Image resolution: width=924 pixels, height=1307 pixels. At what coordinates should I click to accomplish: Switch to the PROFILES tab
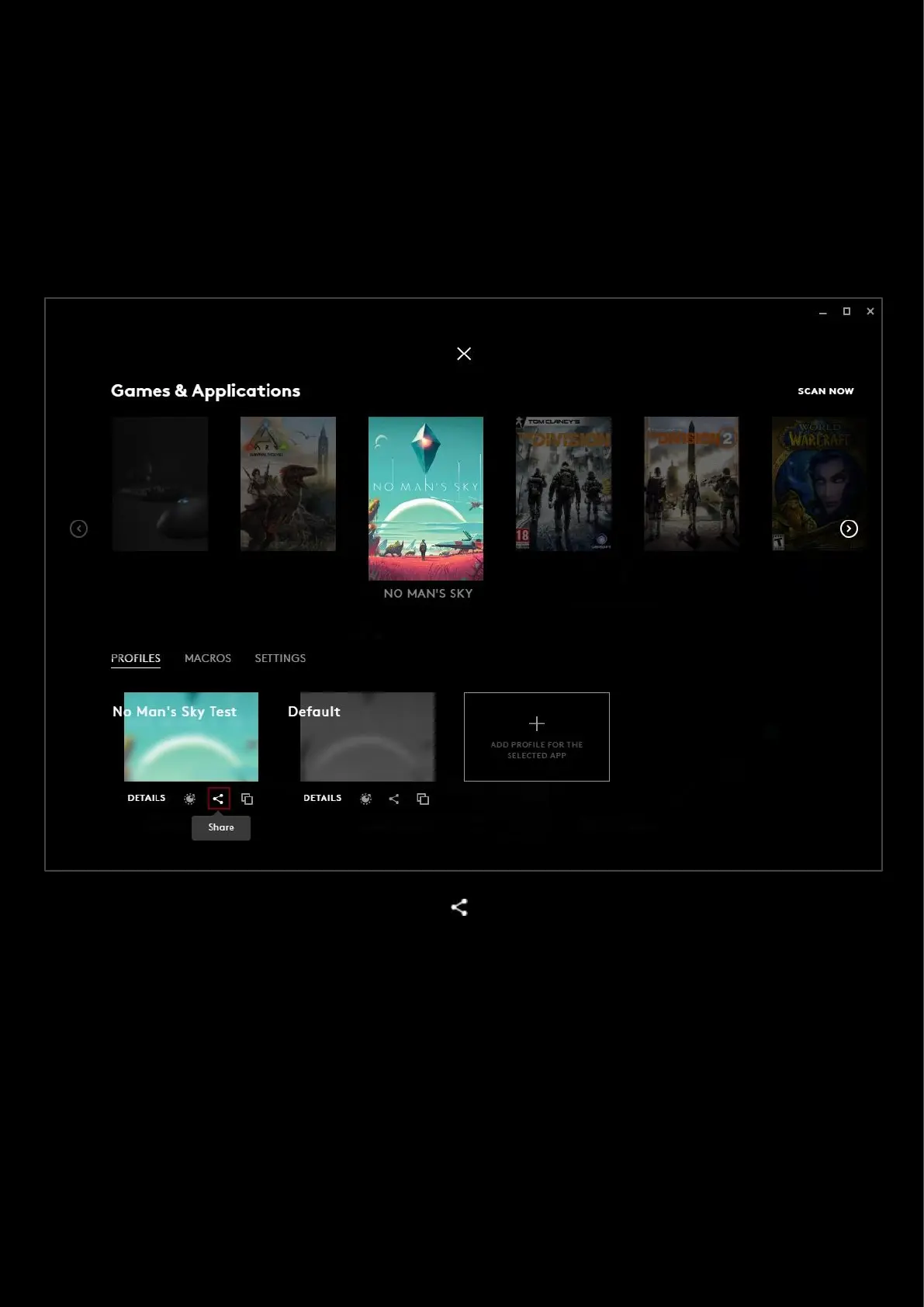coord(136,658)
